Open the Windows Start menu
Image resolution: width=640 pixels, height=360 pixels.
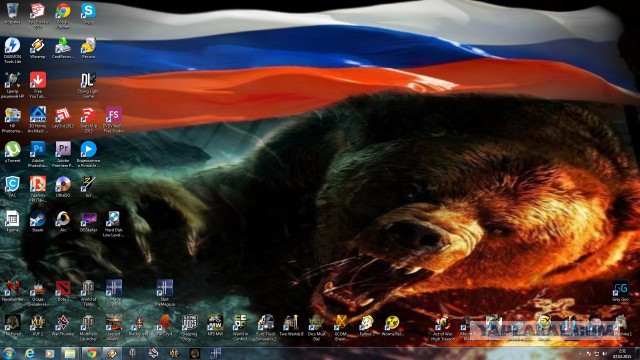point(9,353)
